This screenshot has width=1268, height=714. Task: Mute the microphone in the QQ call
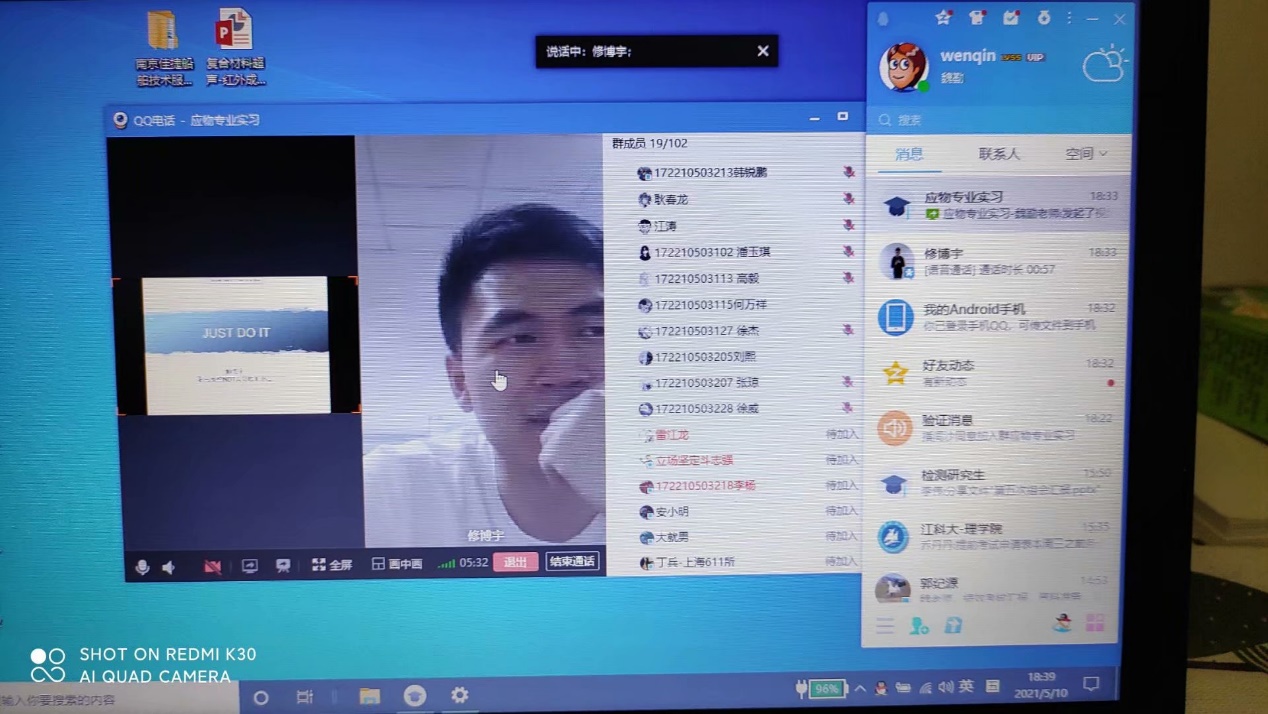[x=142, y=567]
